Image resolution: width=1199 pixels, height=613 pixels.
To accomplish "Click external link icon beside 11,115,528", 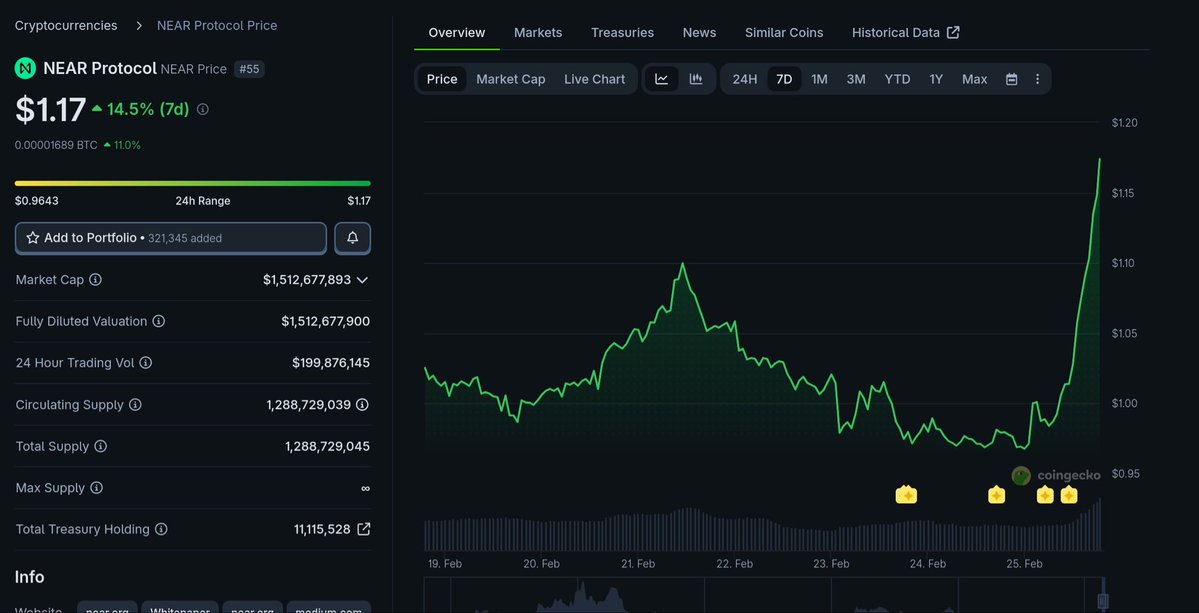I will pyautogui.click(x=364, y=529).
